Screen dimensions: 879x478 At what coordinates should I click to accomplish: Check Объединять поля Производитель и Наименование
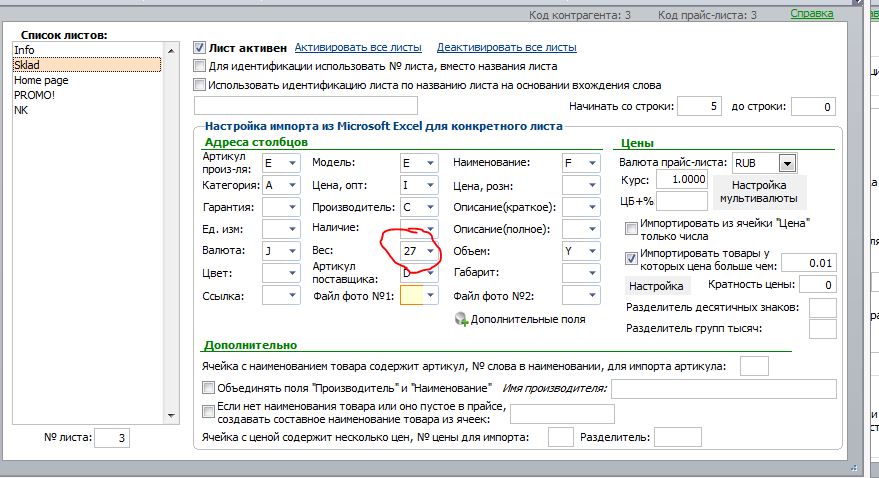(208, 387)
